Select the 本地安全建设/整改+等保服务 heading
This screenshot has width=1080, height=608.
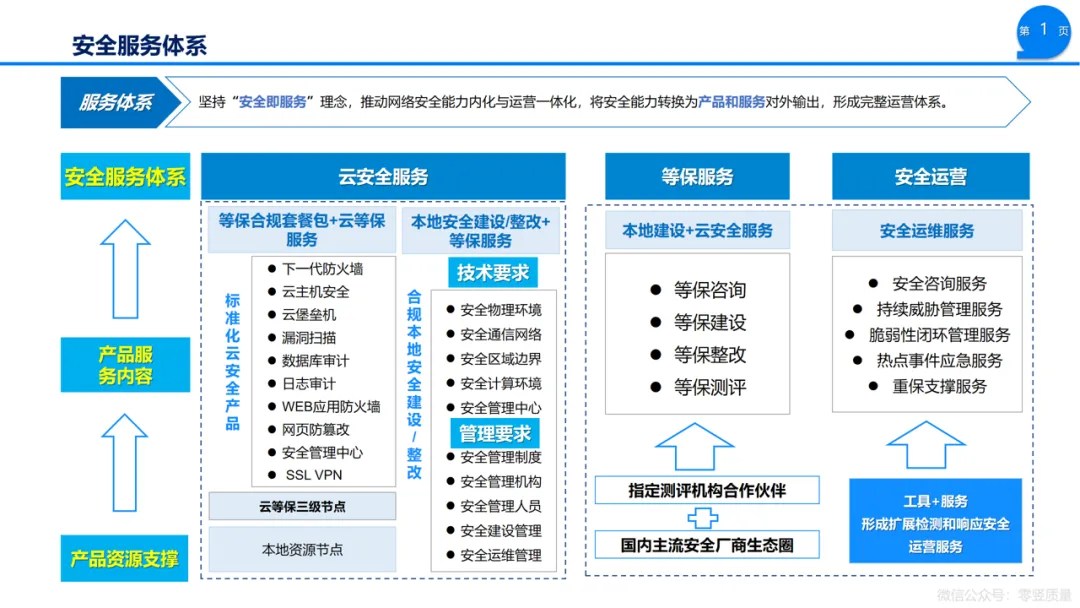480,231
